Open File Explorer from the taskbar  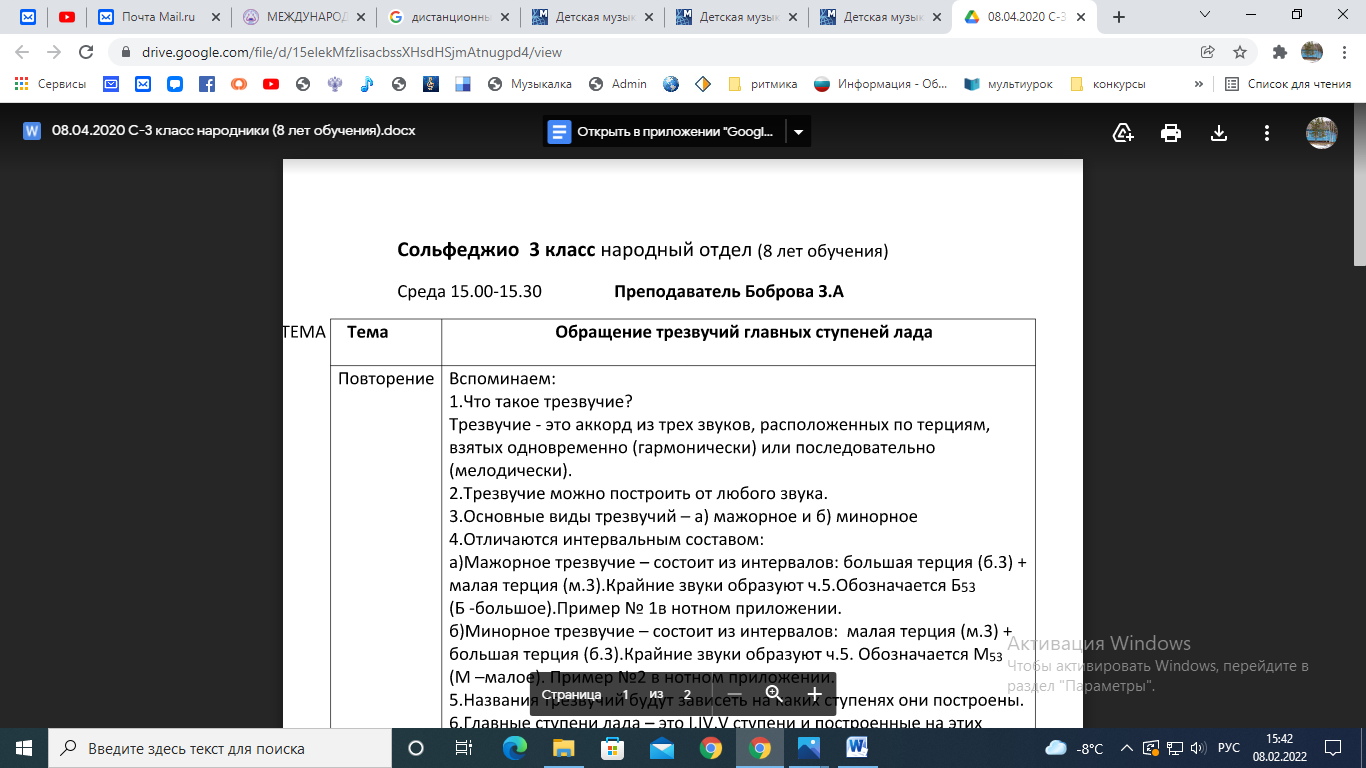[x=564, y=747]
